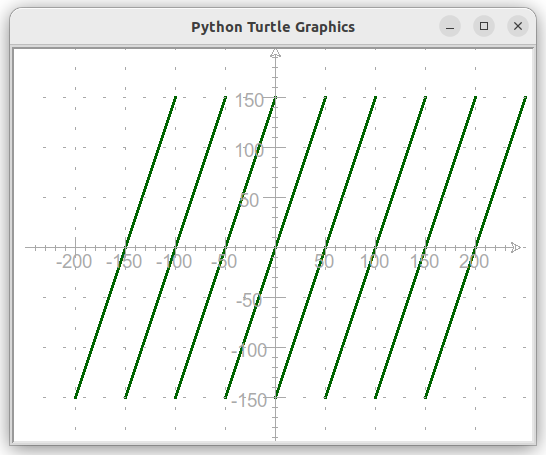Click the 200 label on x-axis
Screen dimensions: 546x455
(x=474, y=261)
